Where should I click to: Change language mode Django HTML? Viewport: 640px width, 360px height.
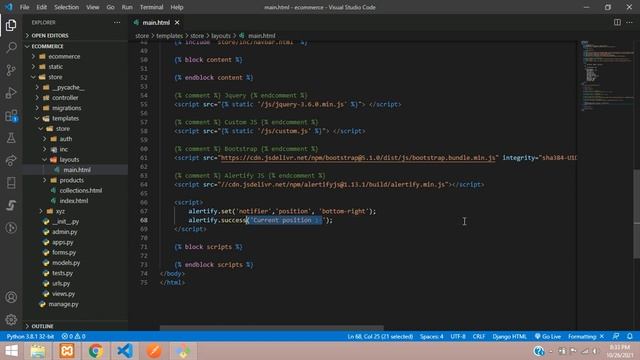tap(509, 336)
